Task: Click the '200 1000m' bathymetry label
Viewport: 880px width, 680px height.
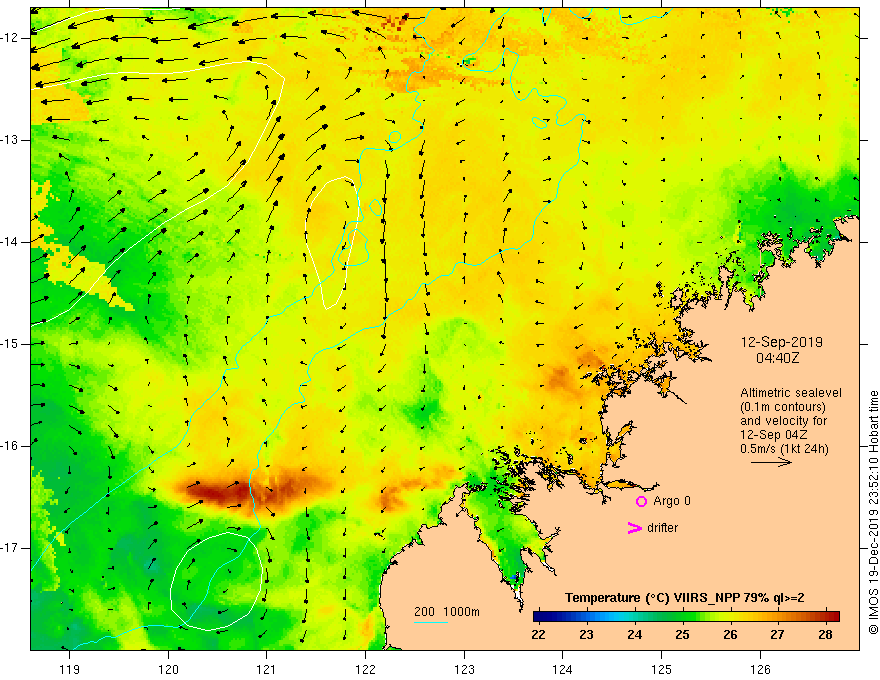Action: click(447, 612)
